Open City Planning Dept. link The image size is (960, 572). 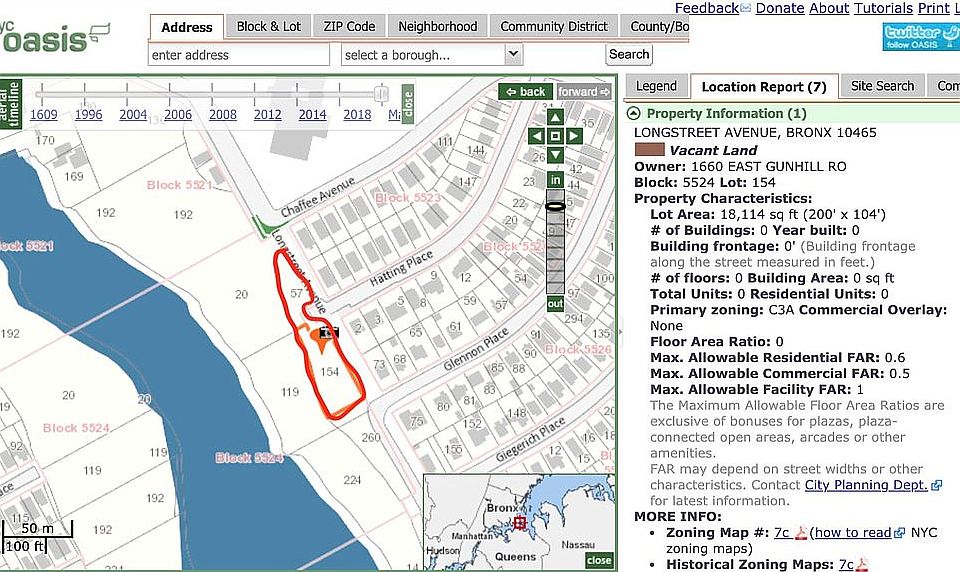click(866, 485)
